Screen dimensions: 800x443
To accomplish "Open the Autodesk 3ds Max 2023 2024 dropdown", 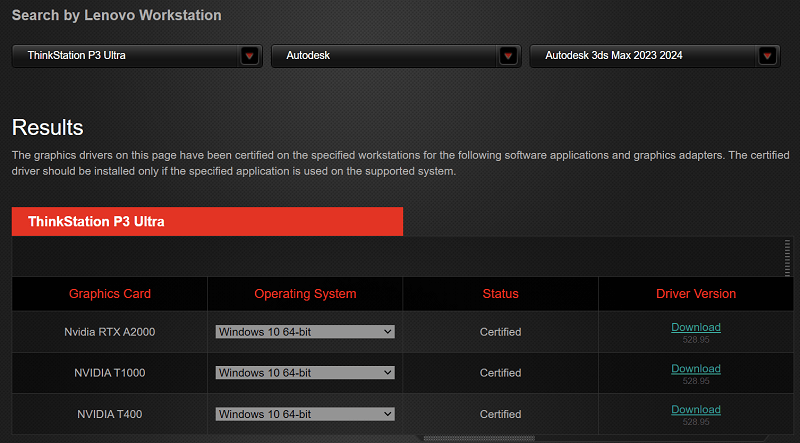I will point(655,56).
